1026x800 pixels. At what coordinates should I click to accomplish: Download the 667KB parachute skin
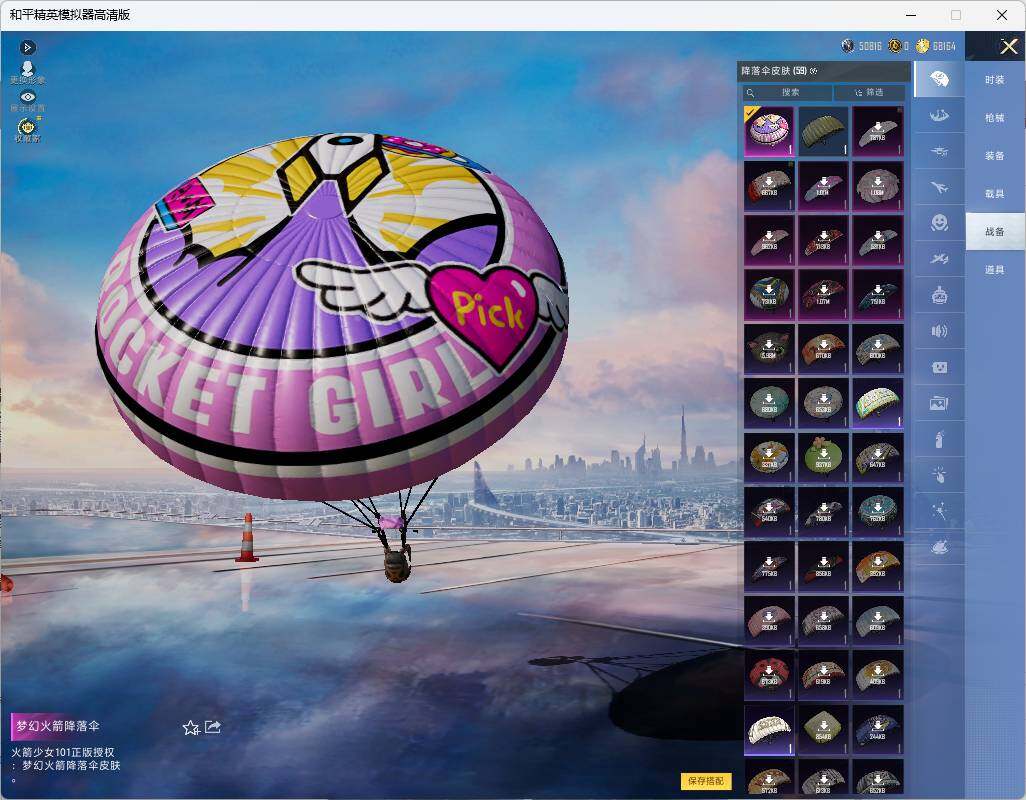click(x=769, y=186)
